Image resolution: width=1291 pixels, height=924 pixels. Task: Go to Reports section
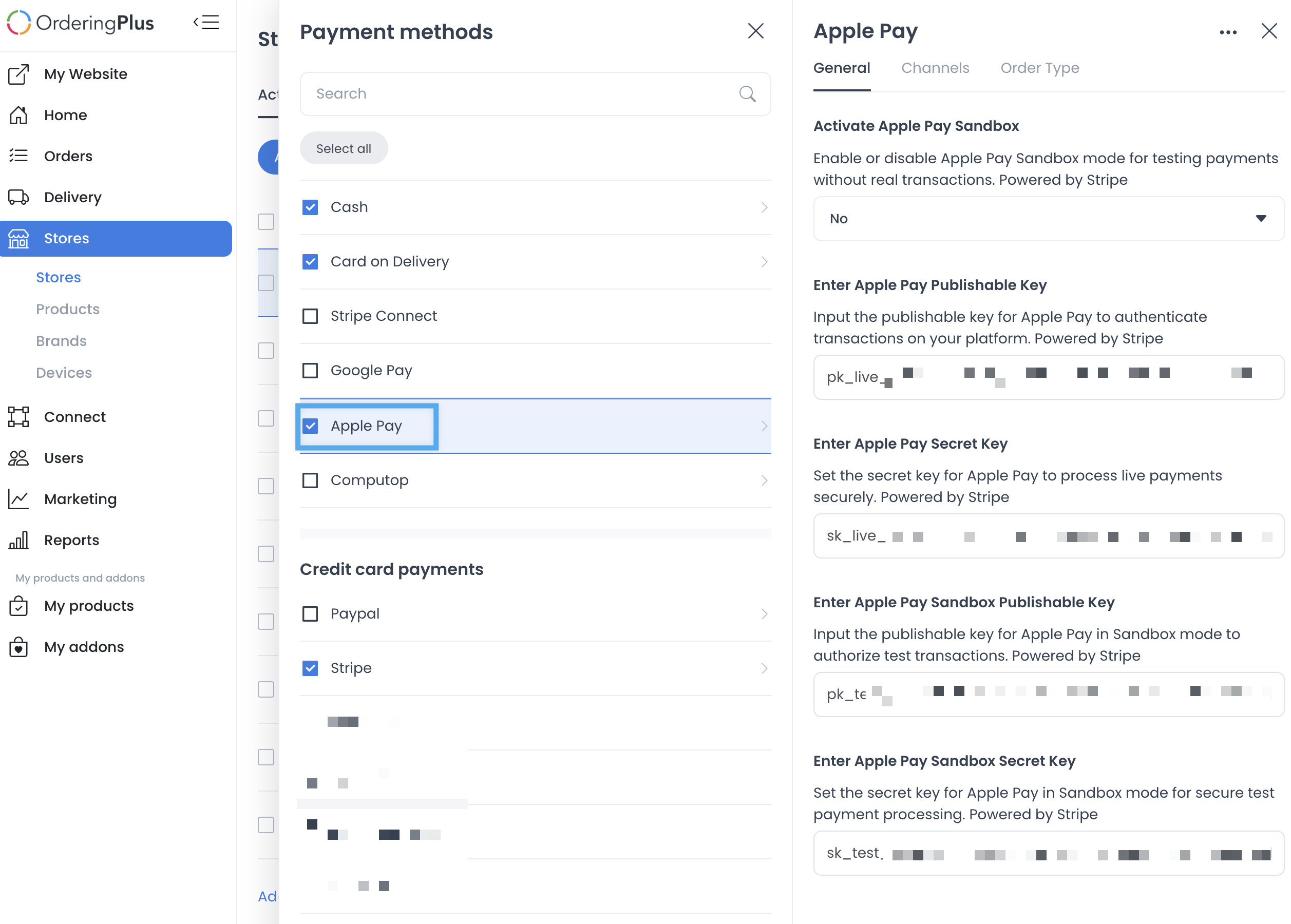pyautogui.click(x=71, y=540)
